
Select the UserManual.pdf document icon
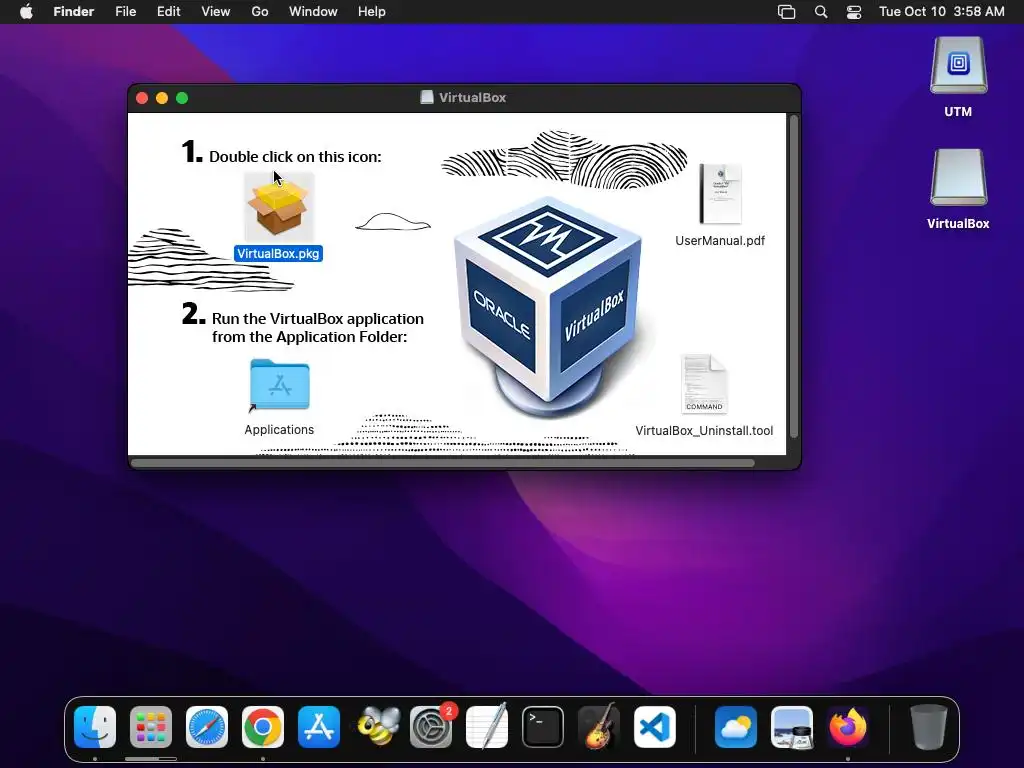point(720,194)
